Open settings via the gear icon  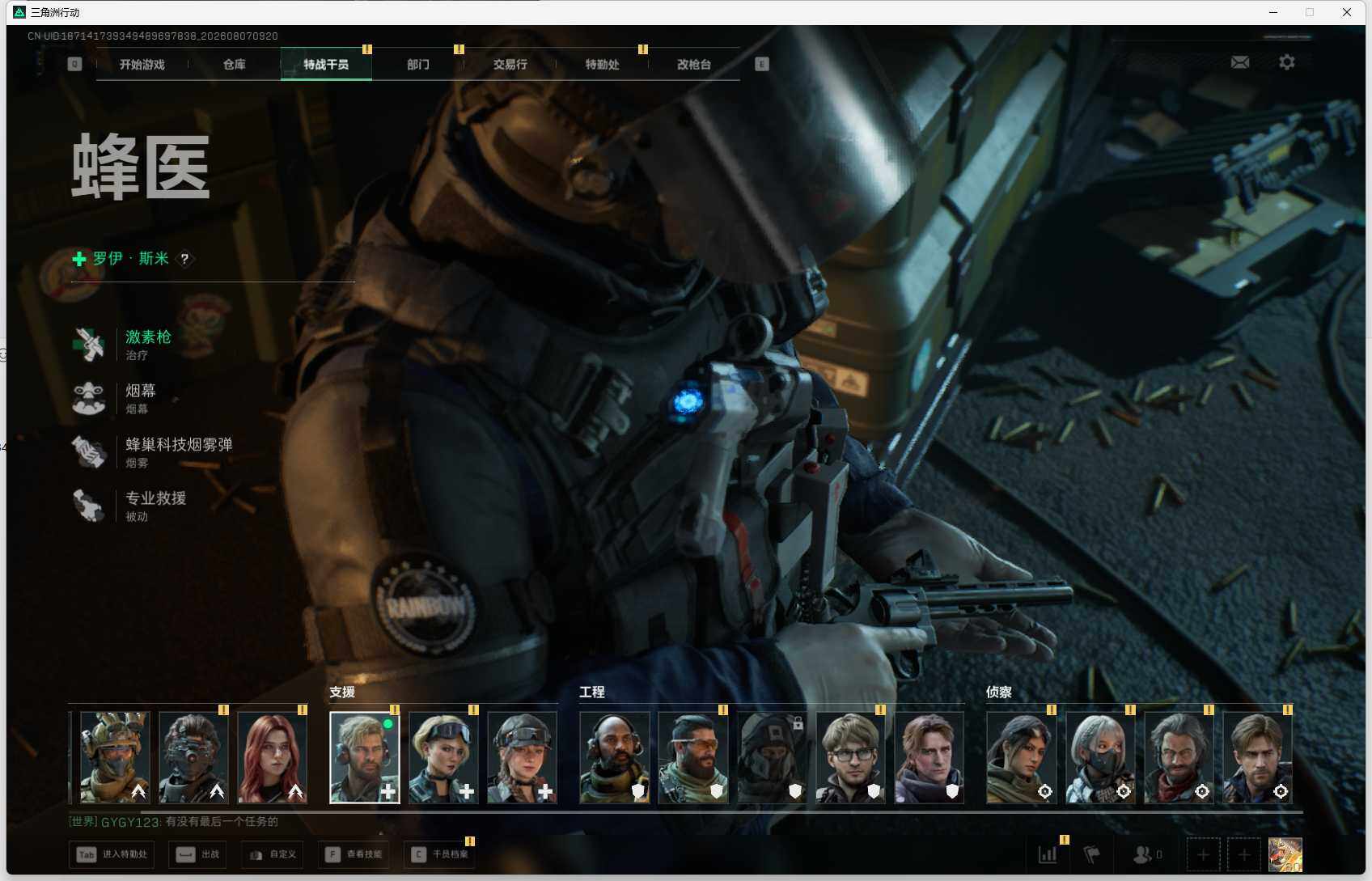click(1286, 62)
